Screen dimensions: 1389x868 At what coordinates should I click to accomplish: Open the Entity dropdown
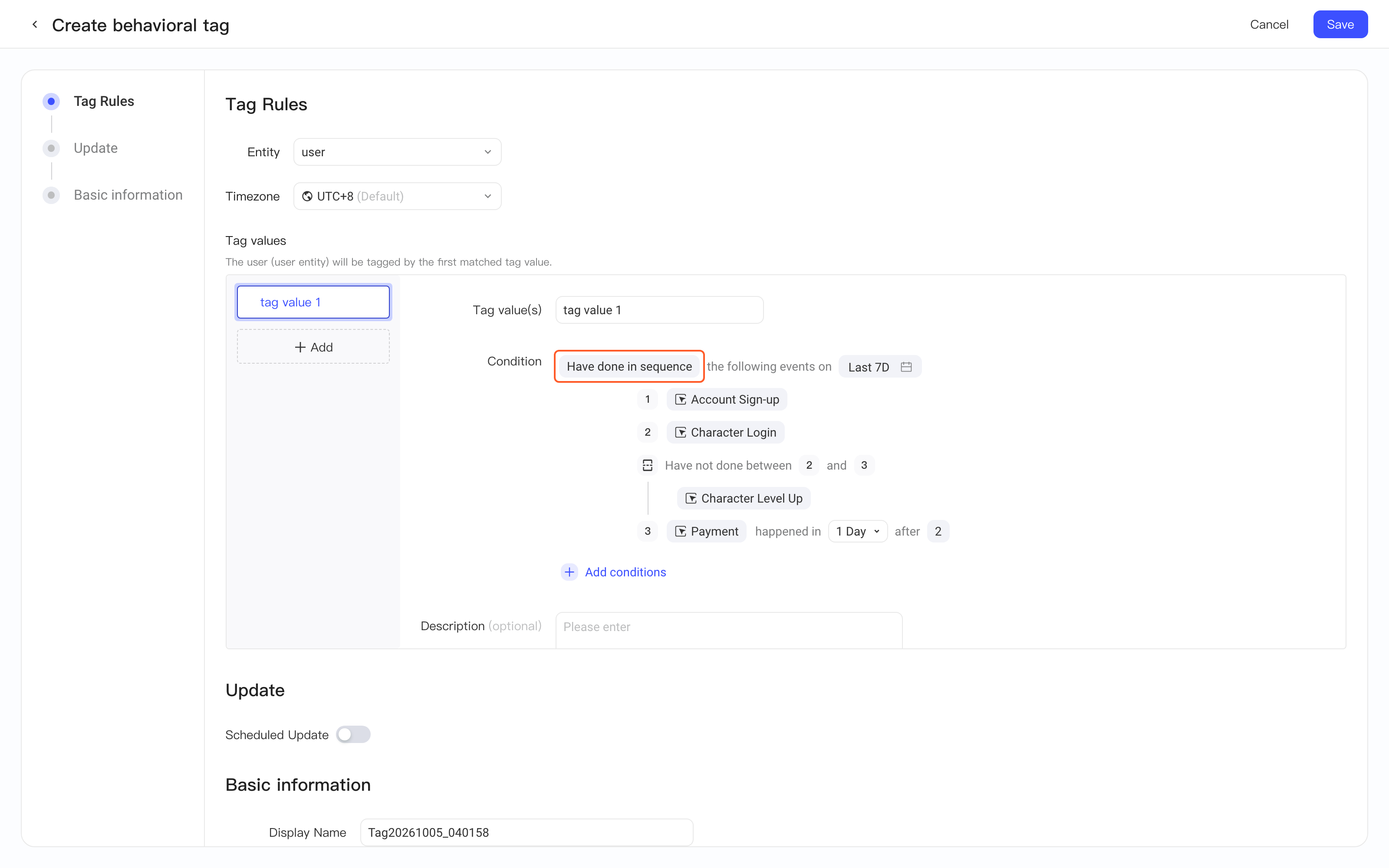[x=397, y=152]
